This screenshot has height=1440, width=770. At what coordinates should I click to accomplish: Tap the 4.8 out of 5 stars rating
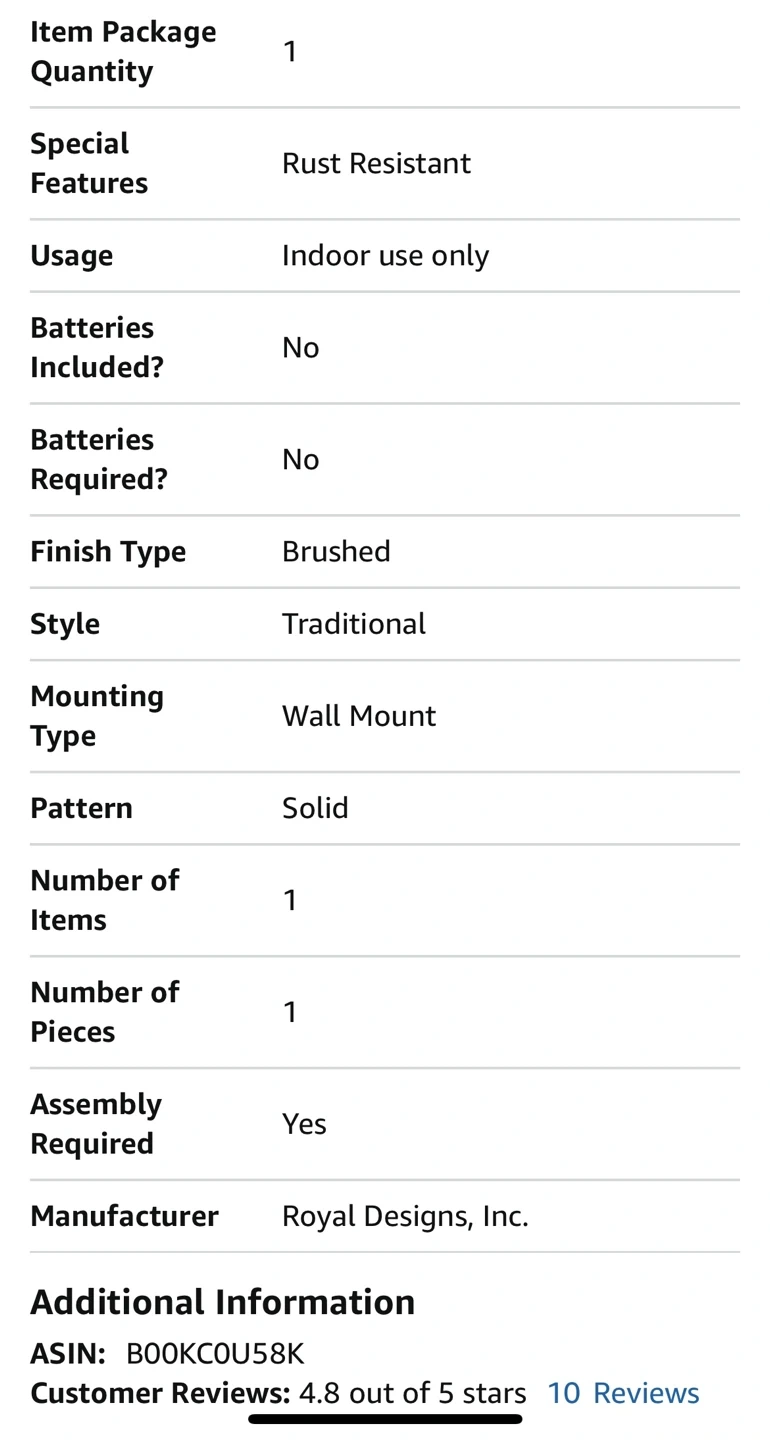[x=412, y=1393]
